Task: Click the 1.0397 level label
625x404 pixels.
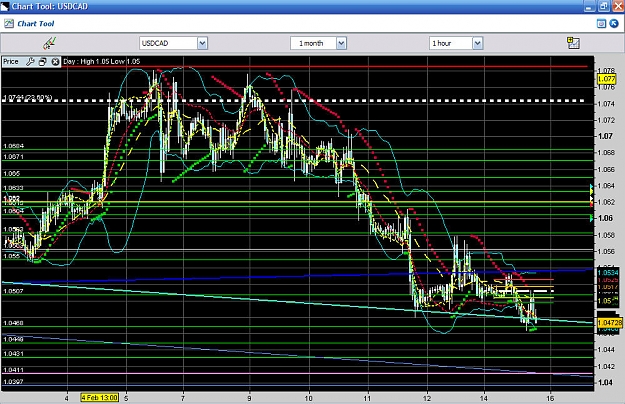Action: pos(13,382)
